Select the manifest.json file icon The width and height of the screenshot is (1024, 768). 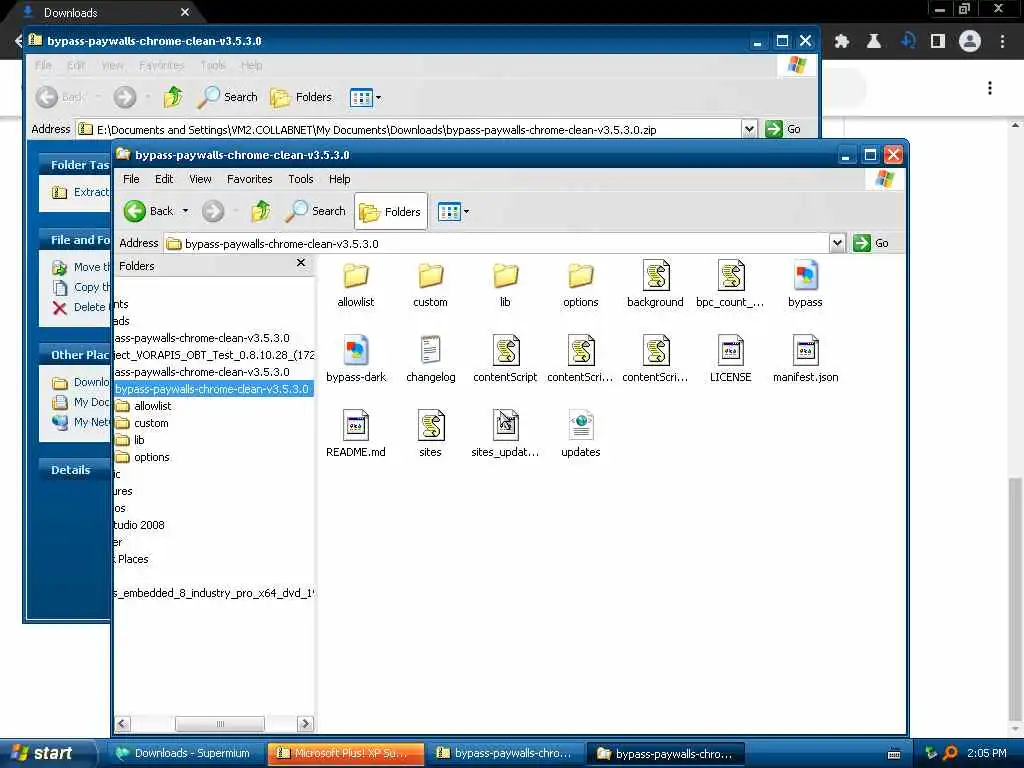coord(805,350)
